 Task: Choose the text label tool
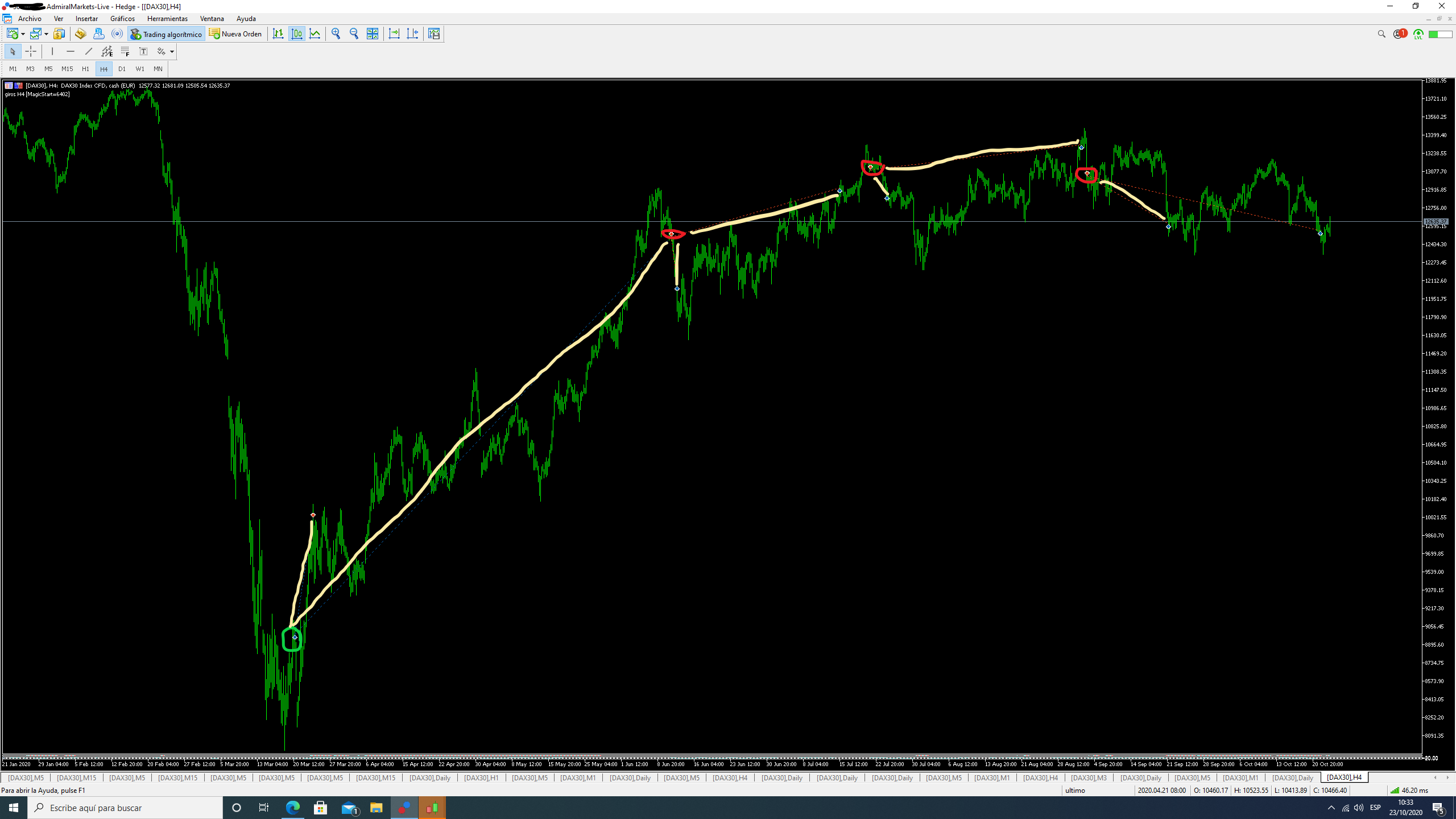point(143,52)
